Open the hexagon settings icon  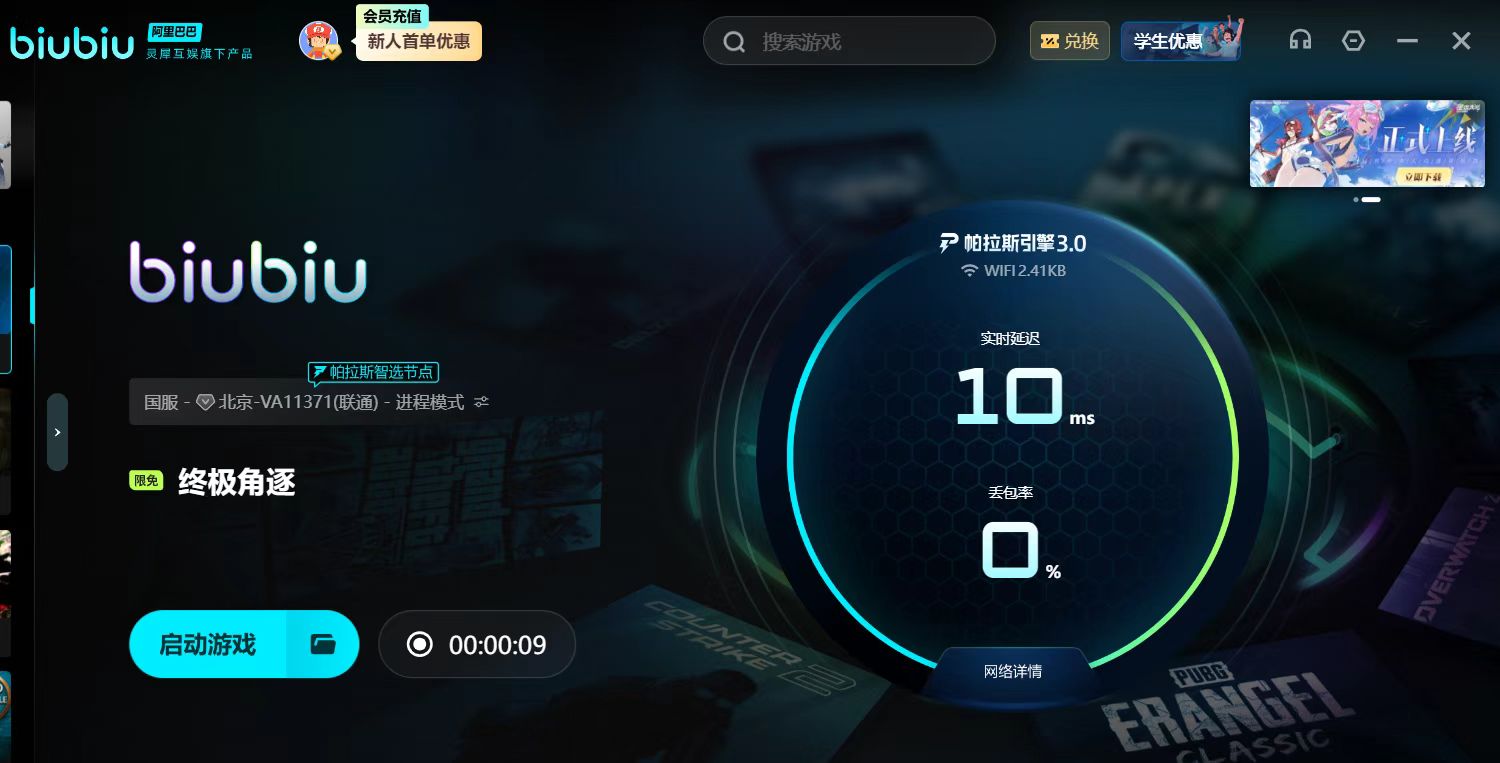coord(1353,41)
